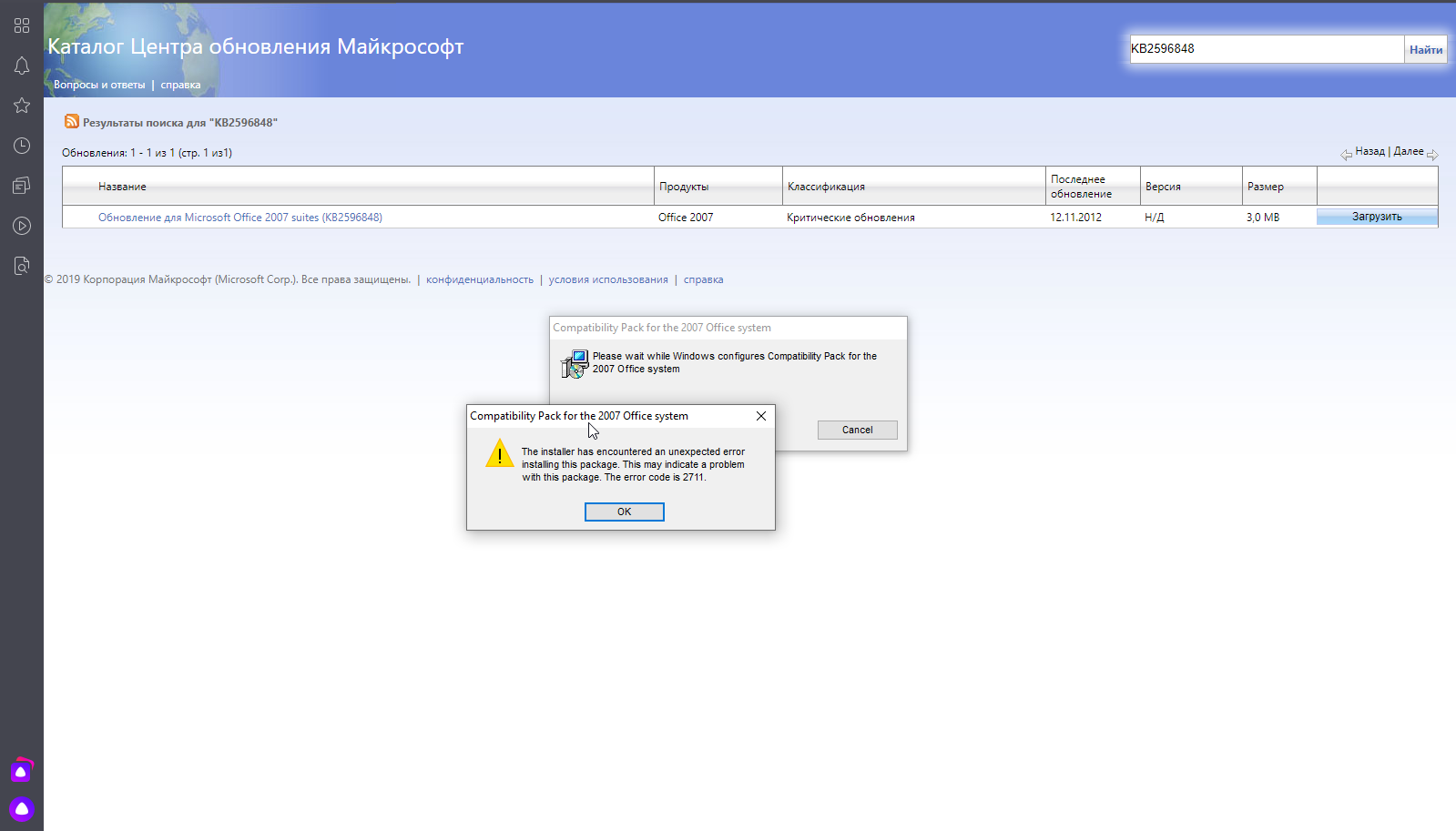Sort by the Классификация column header

pyautogui.click(x=826, y=187)
